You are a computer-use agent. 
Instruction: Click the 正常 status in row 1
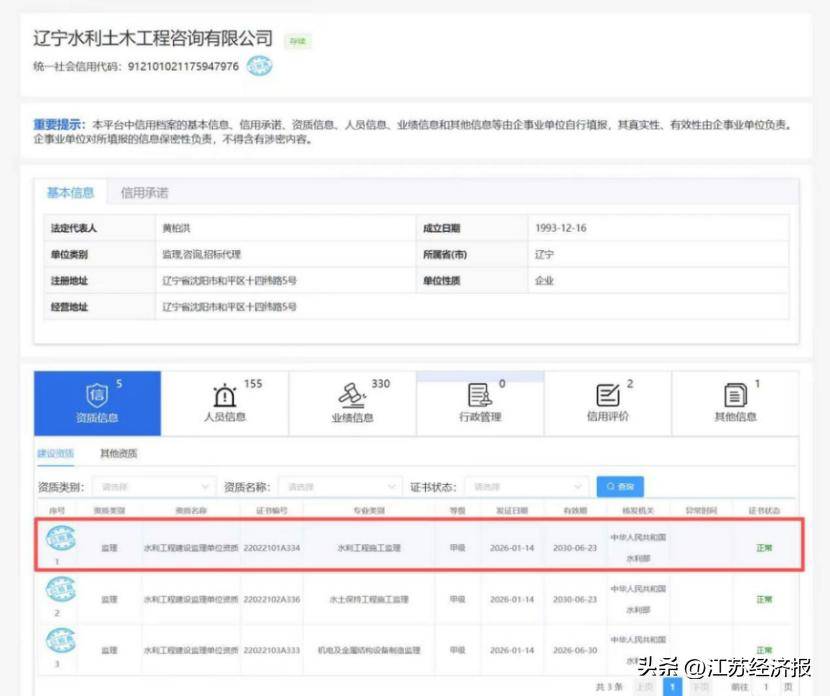click(764, 548)
